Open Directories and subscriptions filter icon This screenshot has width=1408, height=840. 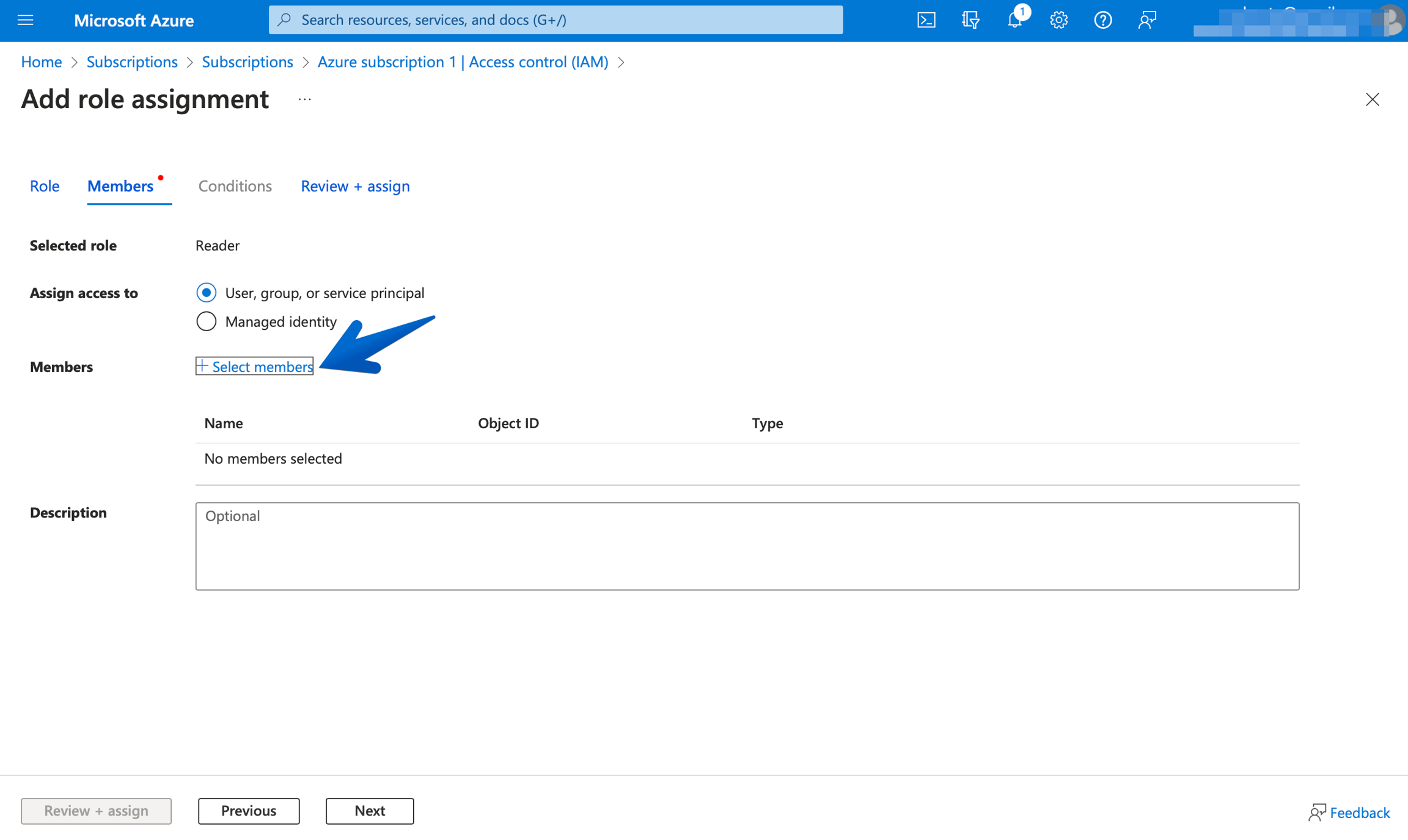[970, 20]
